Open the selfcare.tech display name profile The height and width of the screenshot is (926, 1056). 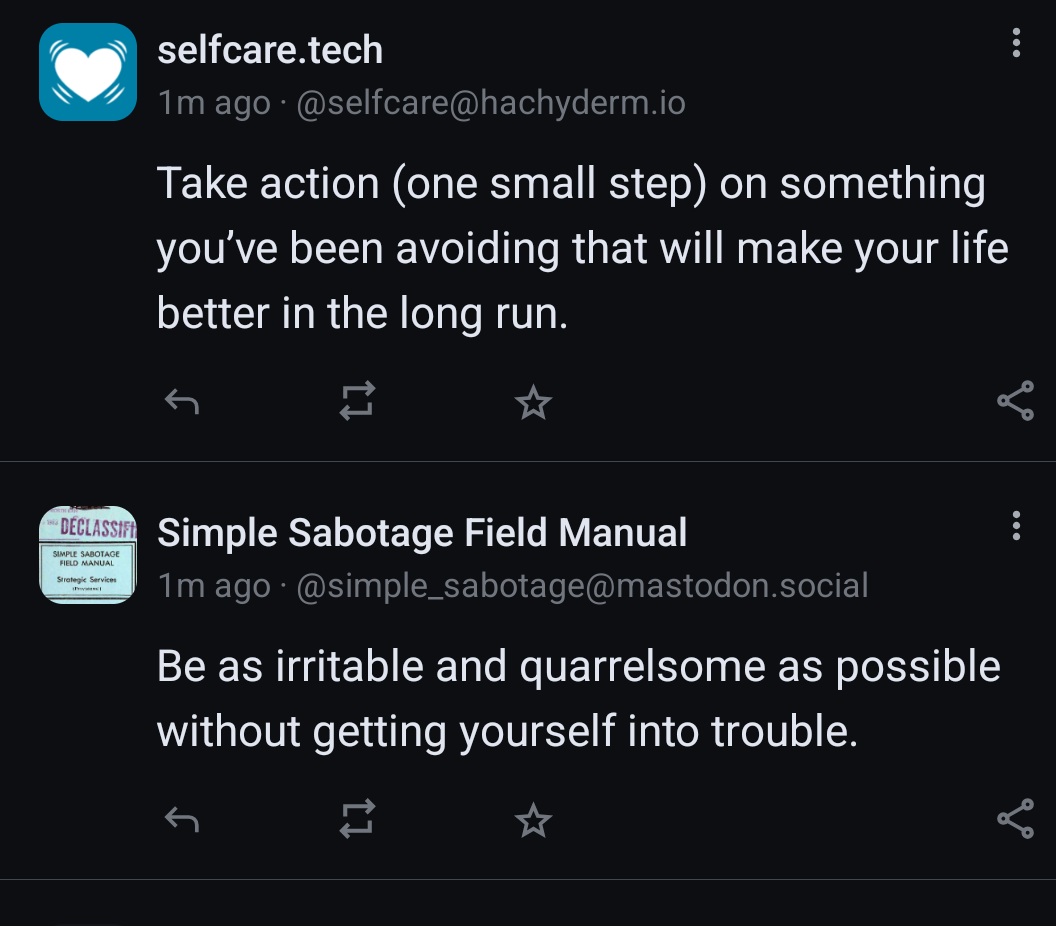pos(270,50)
